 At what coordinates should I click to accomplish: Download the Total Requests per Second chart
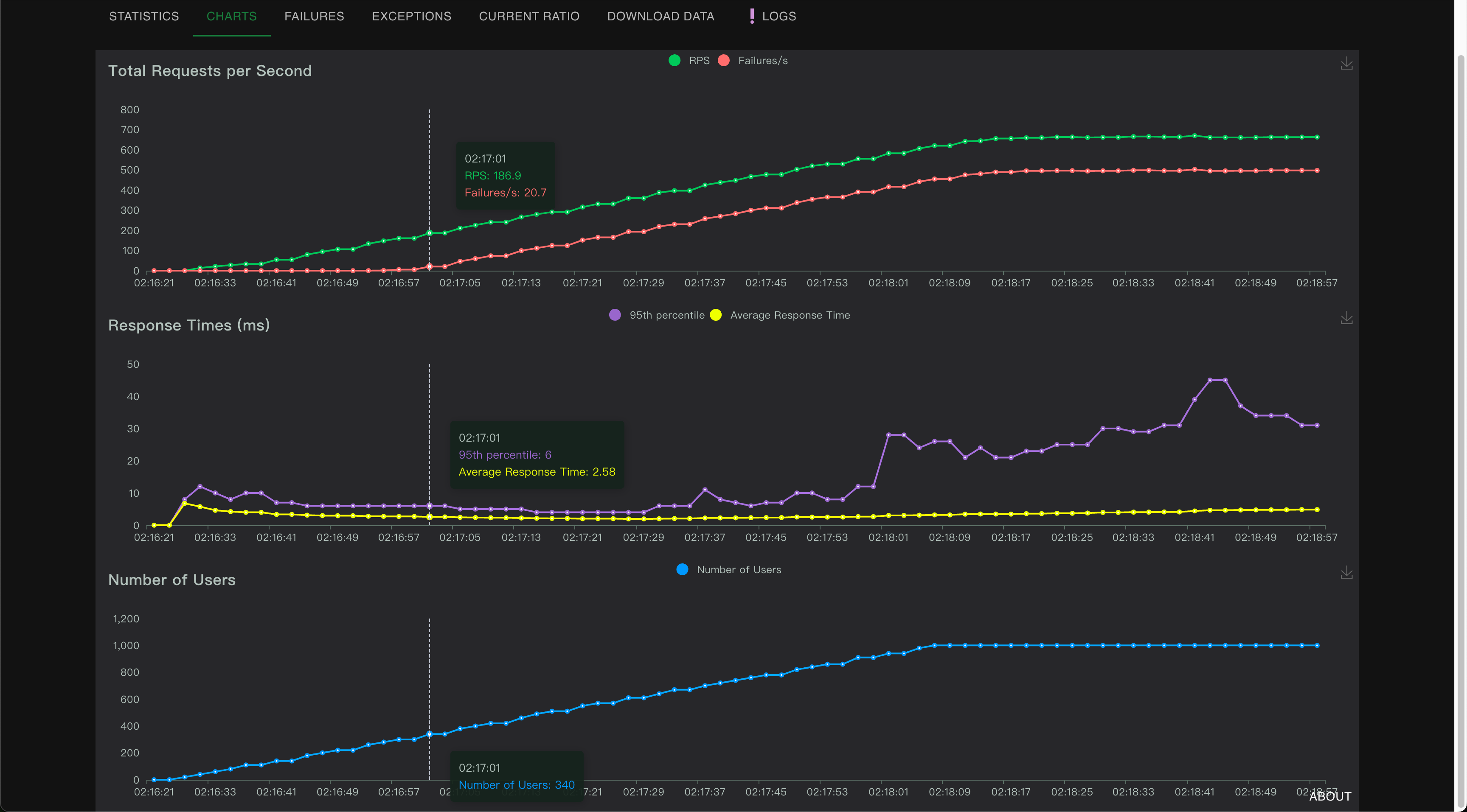click(1346, 63)
